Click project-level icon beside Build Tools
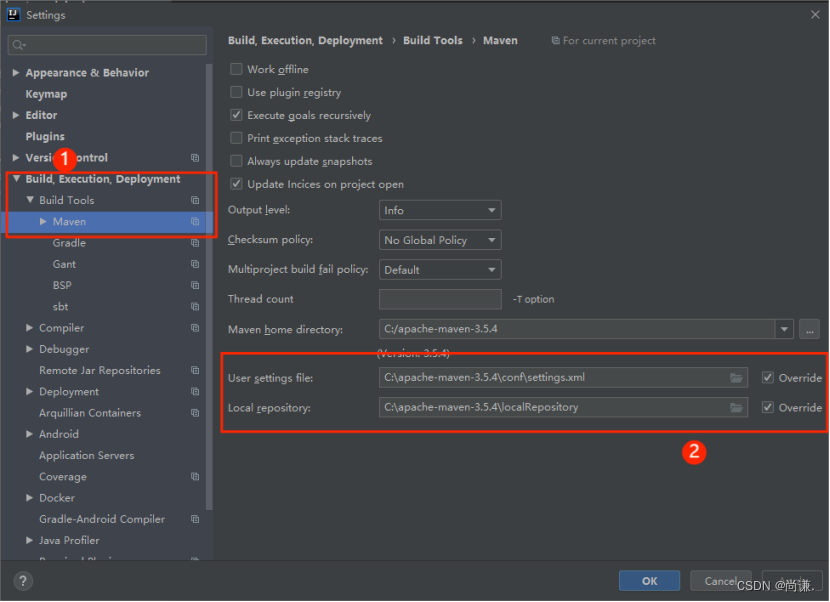830x602 pixels. click(x=195, y=200)
